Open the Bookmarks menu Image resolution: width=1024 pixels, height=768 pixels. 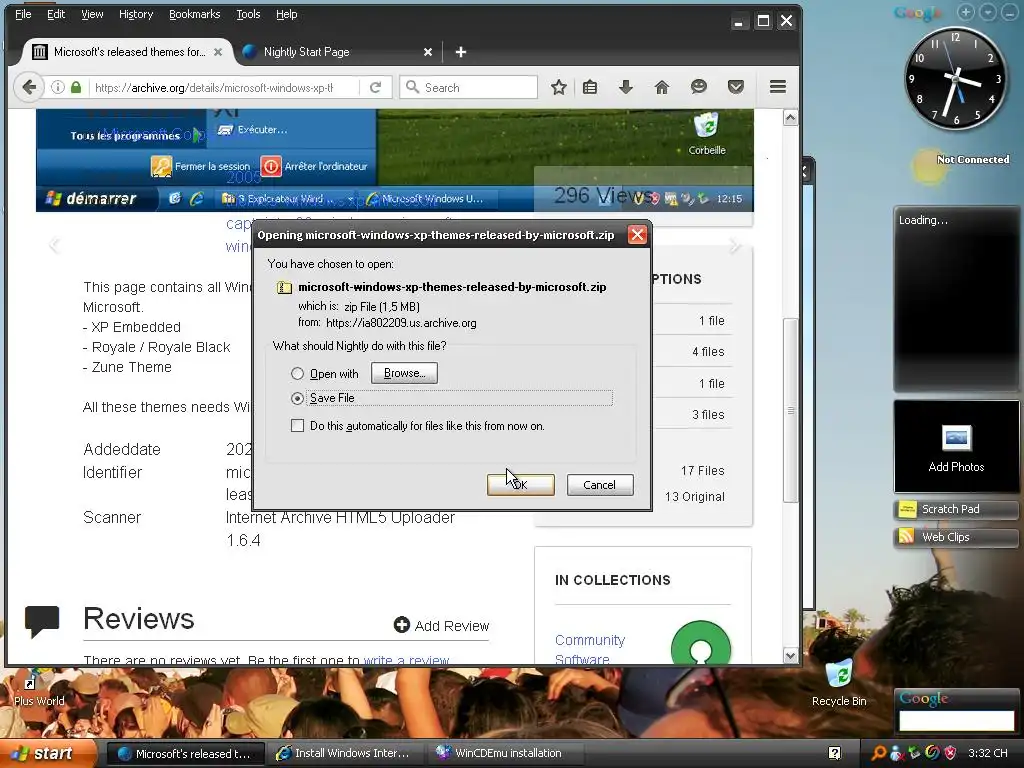point(195,14)
